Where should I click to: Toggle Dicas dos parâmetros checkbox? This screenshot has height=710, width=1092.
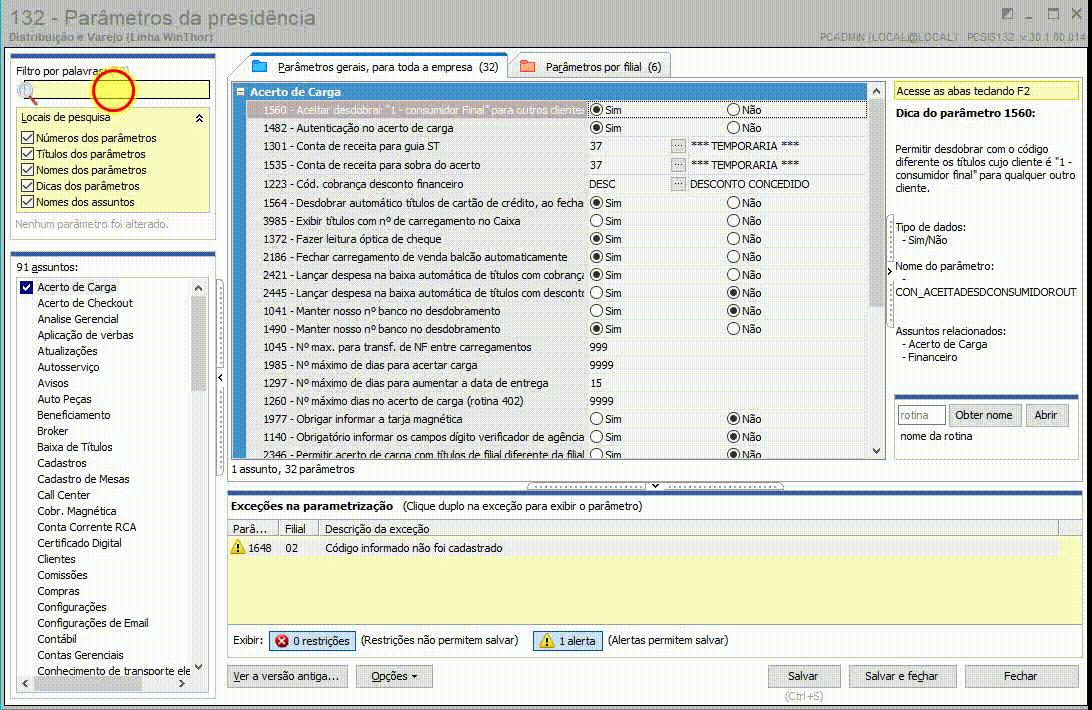tap(28, 186)
